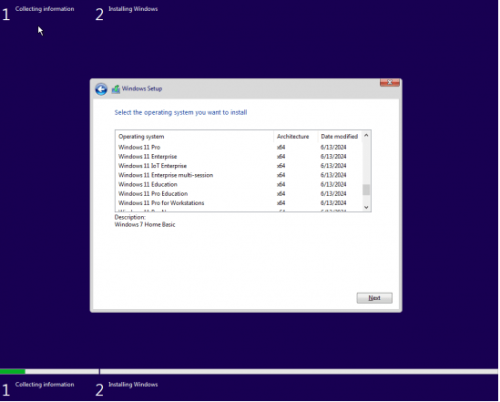
Task: Click the blue back arrow icon
Action: pos(101,89)
